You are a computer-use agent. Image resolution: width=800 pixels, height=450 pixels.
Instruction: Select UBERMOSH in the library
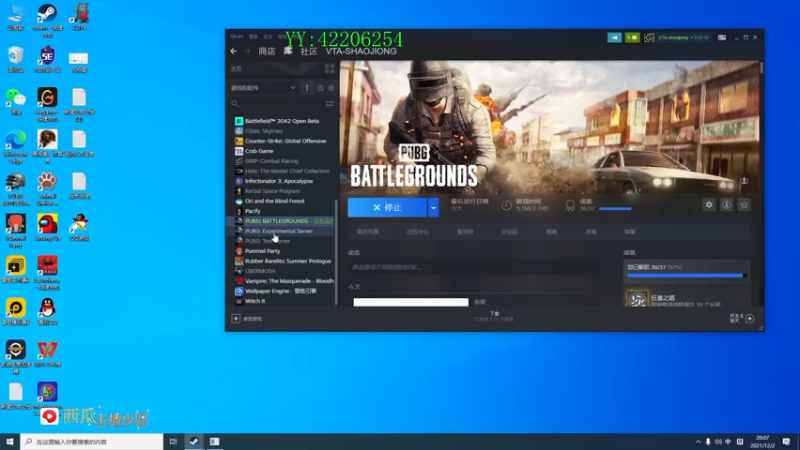(260, 271)
